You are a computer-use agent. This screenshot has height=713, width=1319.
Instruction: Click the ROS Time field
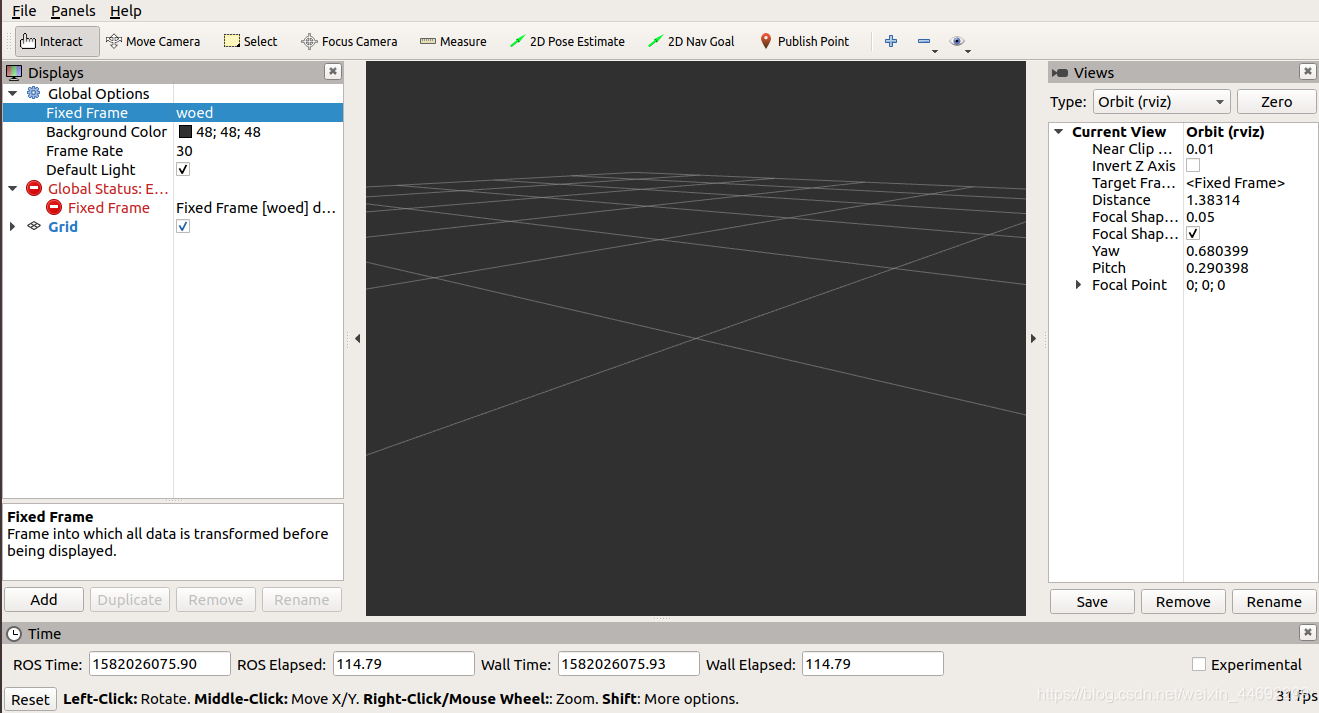coord(160,664)
